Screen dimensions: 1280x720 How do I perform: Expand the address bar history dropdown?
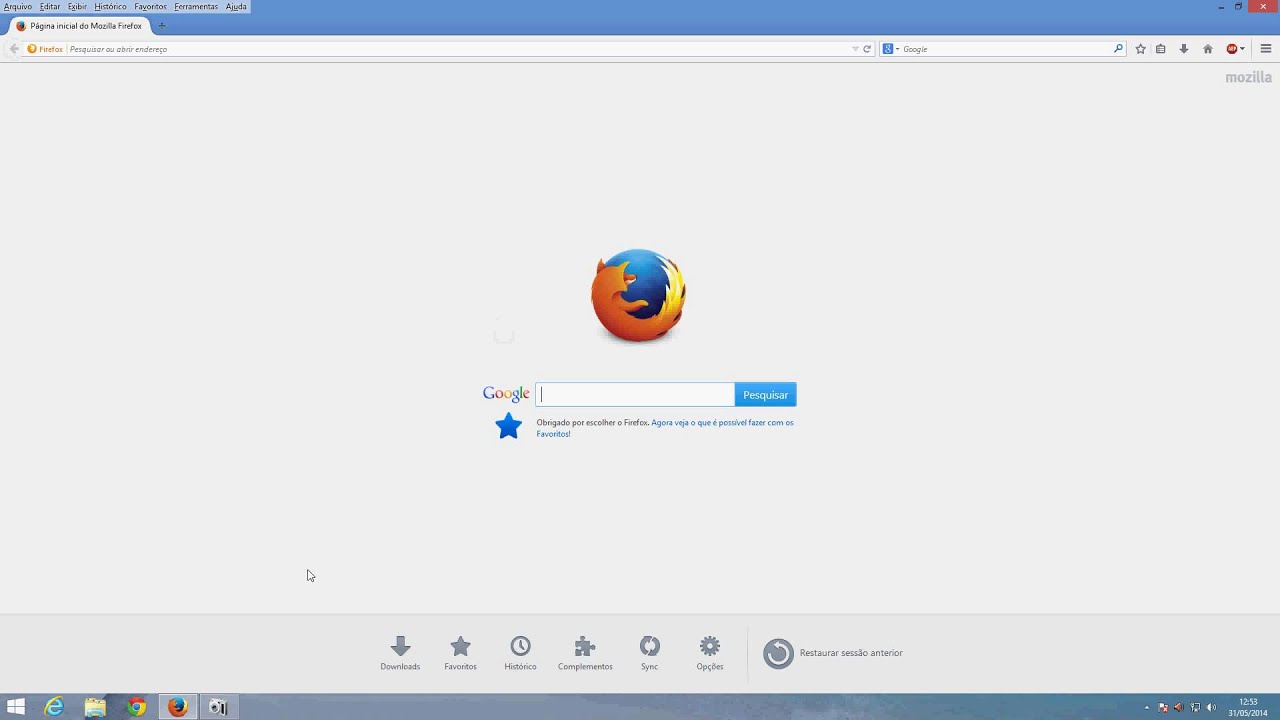(x=855, y=49)
